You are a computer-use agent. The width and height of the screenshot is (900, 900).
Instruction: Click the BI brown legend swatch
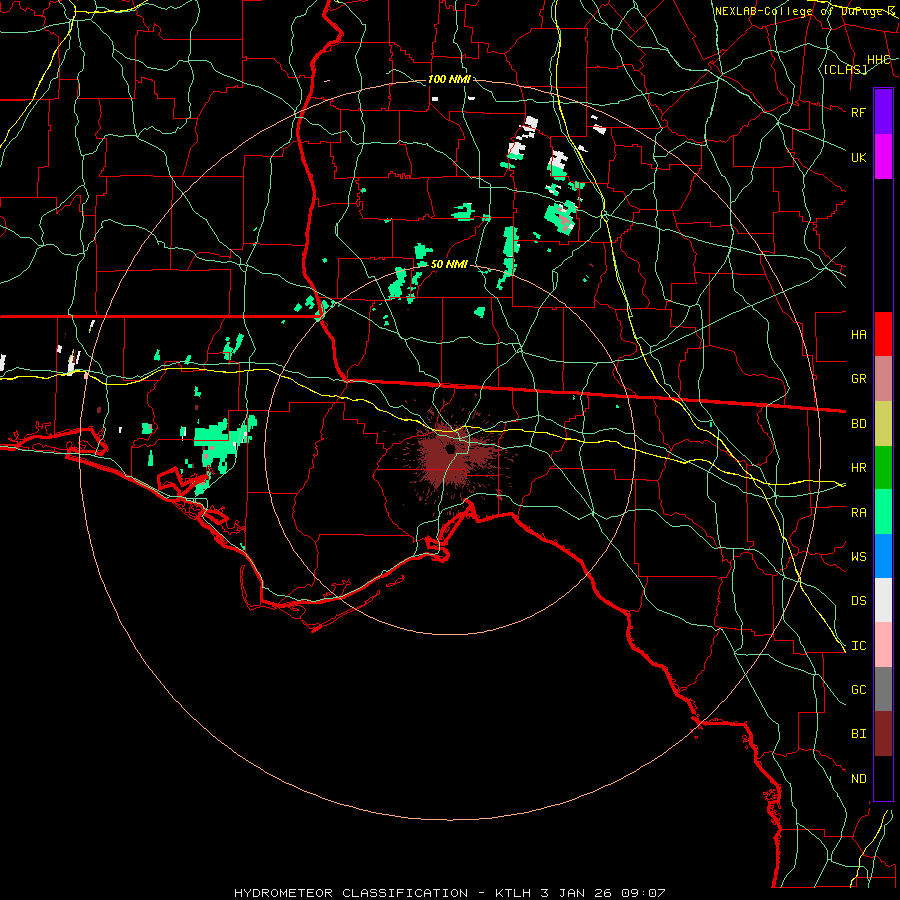(x=883, y=734)
